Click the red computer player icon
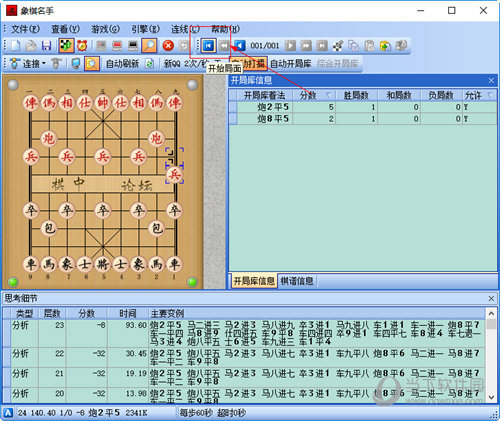 117,46
